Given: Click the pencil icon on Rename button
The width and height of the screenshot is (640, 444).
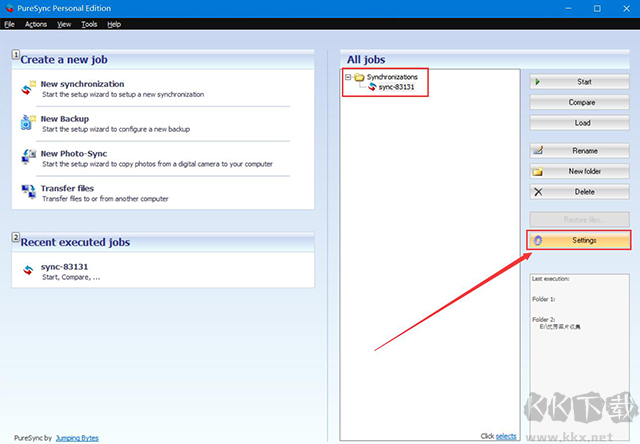Looking at the screenshot, I should [538, 151].
